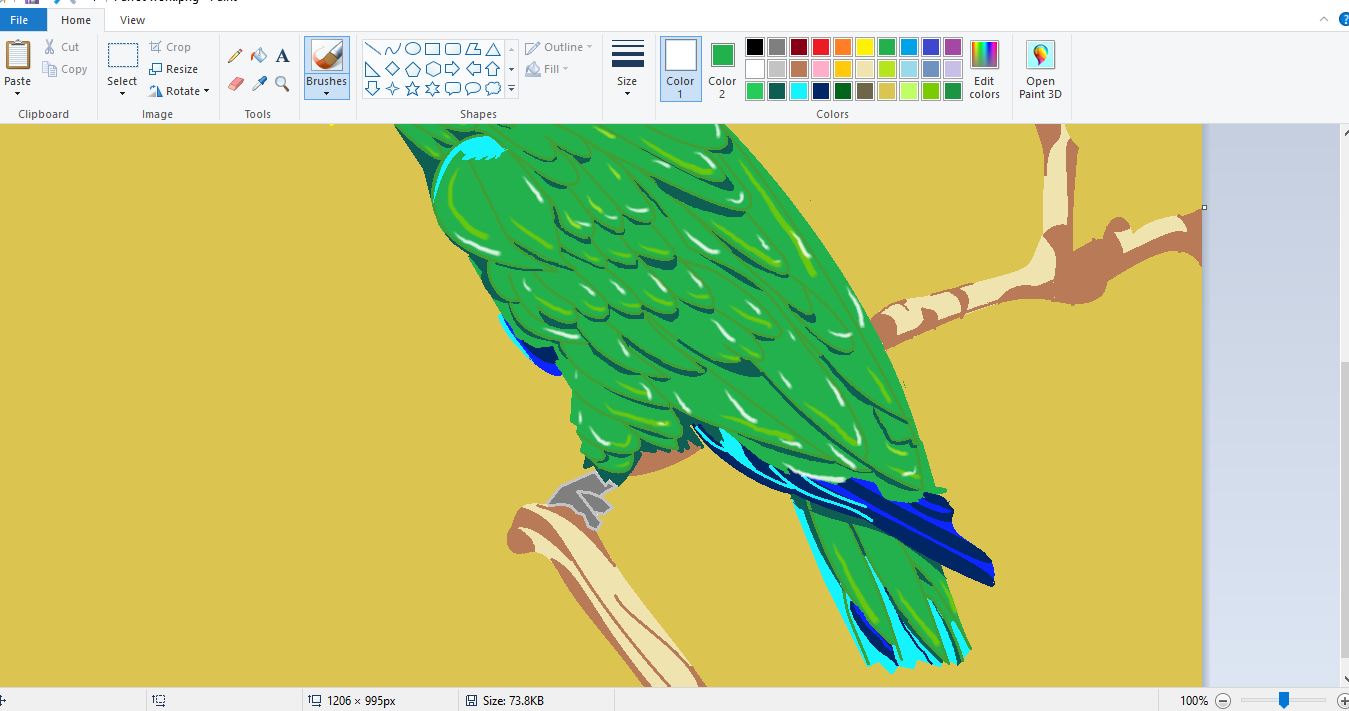Click the Cut button
The width and height of the screenshot is (1349, 711).
click(61, 47)
